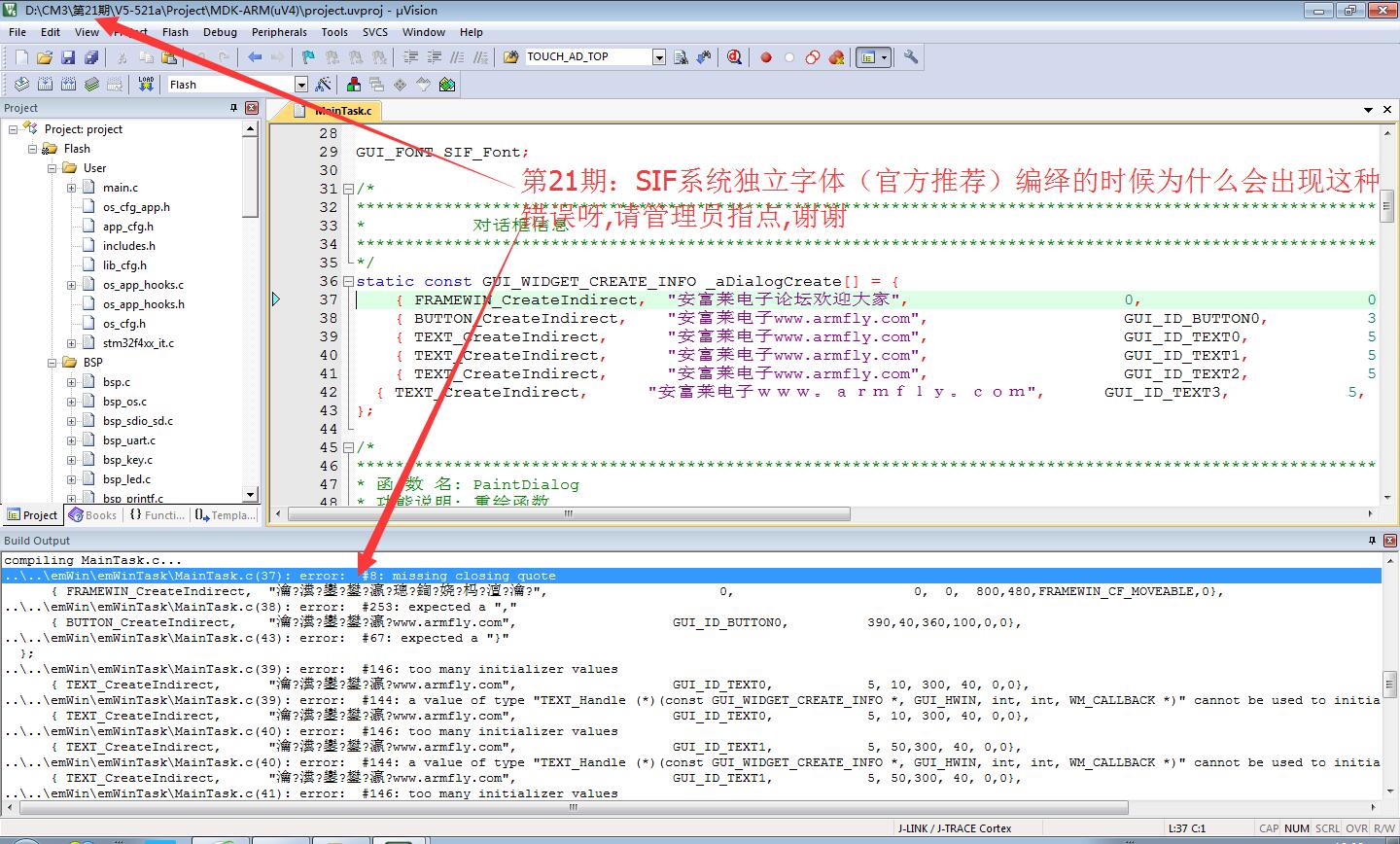This screenshot has height=844, width=1400.
Task: Kill all breakpoints
Action: click(836, 57)
